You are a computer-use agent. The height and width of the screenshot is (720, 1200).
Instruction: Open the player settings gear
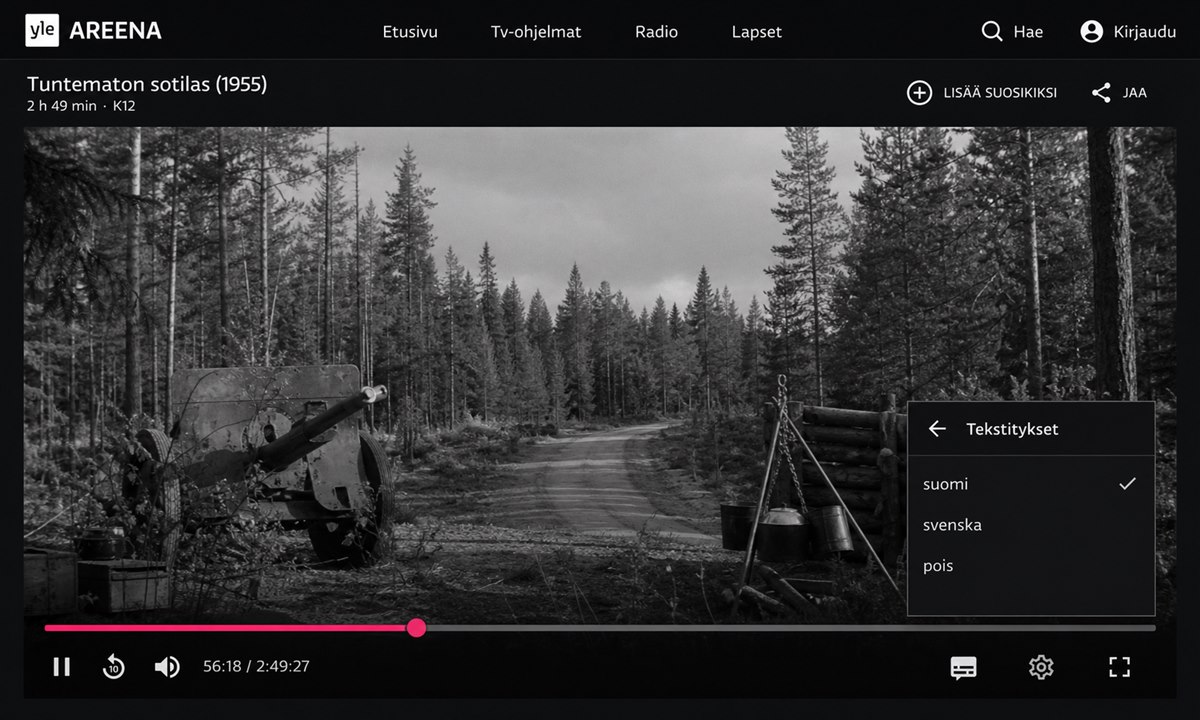[1041, 667]
